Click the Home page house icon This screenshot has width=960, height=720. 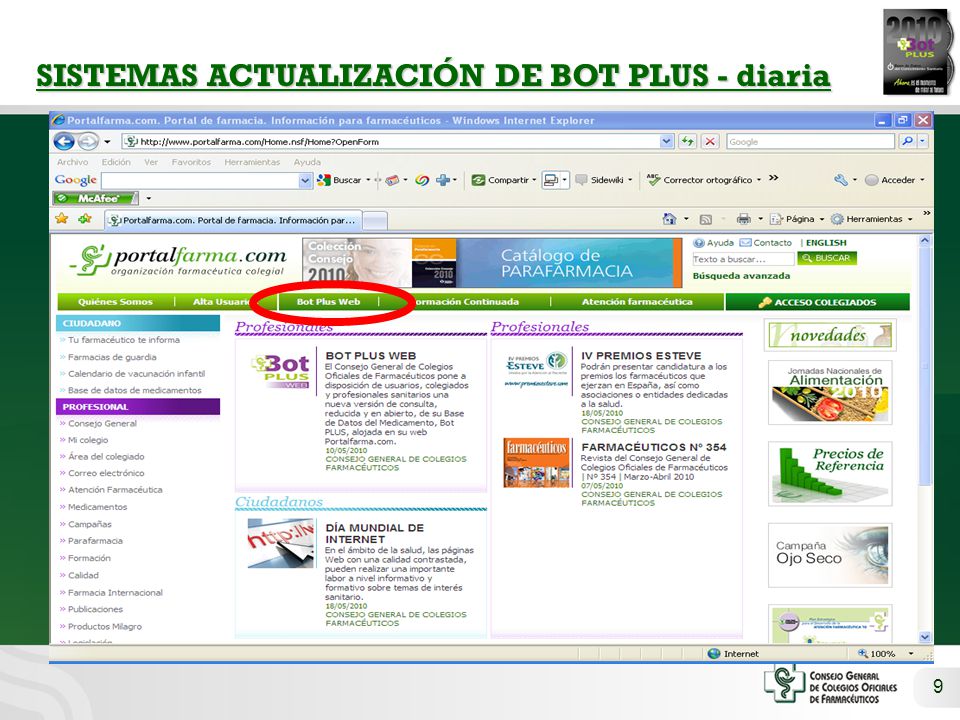(669, 219)
